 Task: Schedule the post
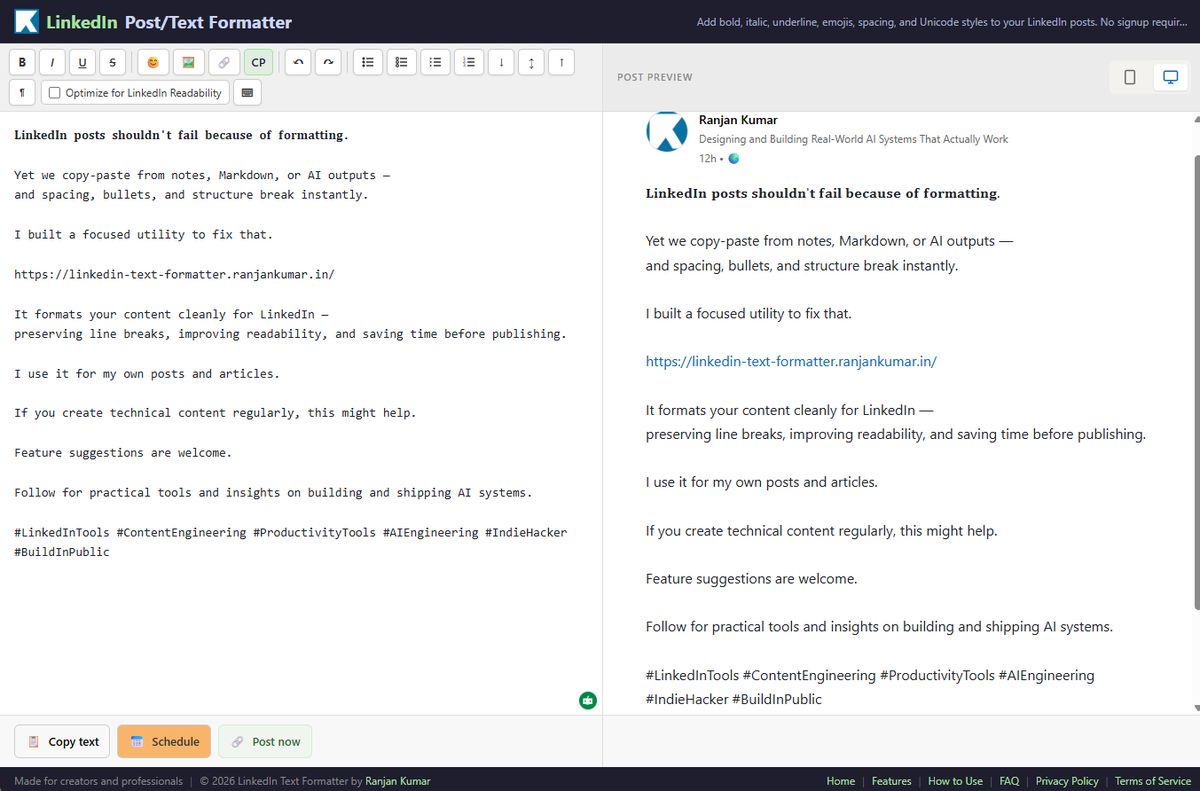(164, 741)
